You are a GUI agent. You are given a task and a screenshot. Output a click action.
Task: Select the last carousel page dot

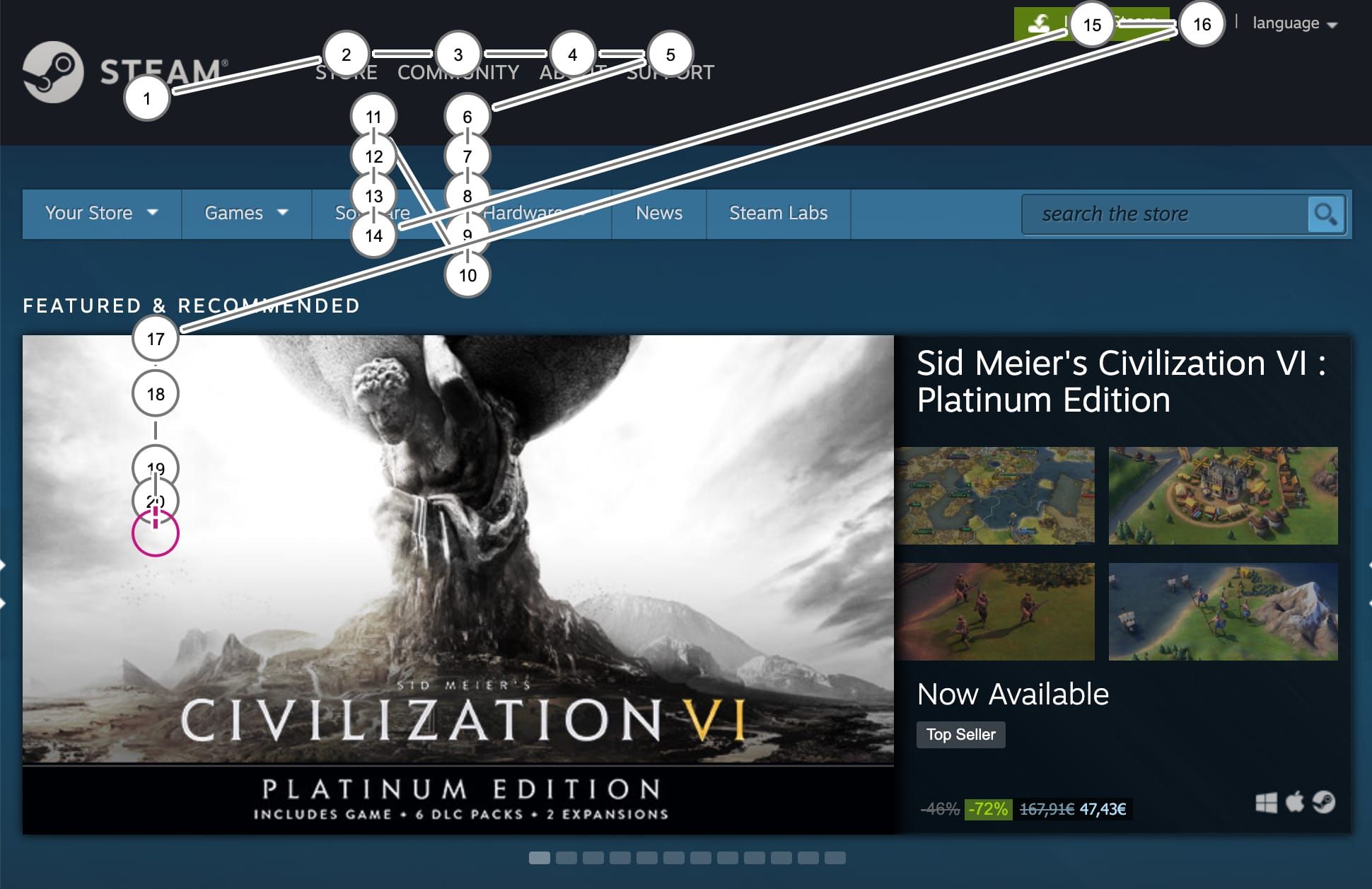click(x=835, y=858)
